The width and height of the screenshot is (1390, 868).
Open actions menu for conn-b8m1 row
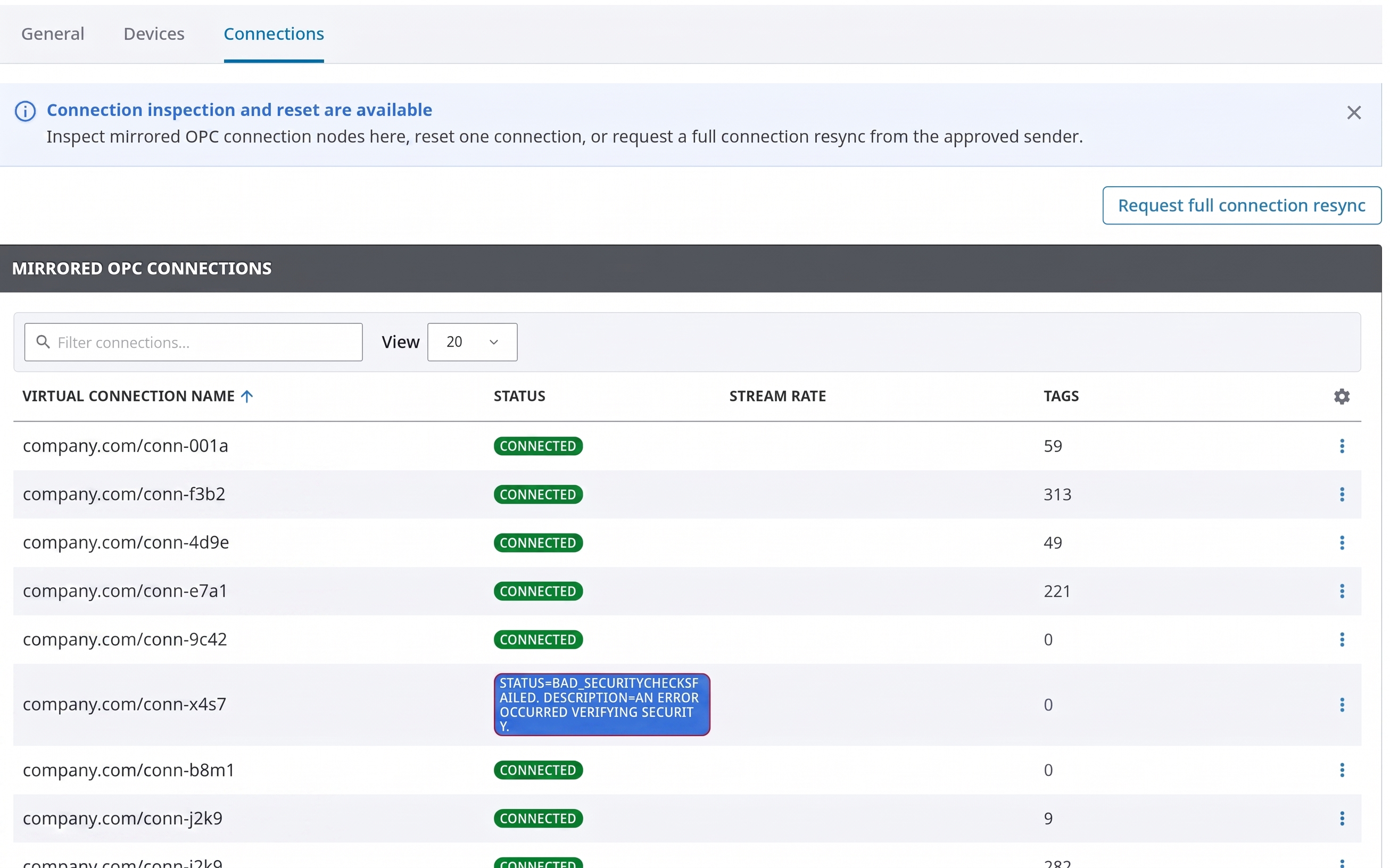1342,770
